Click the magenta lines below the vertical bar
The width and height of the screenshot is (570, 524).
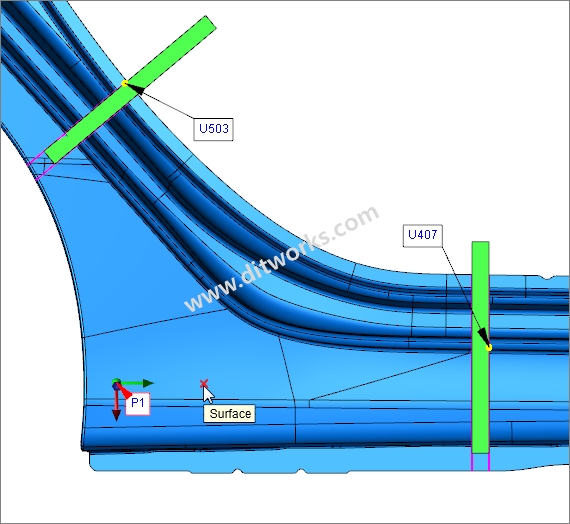(x=481, y=462)
